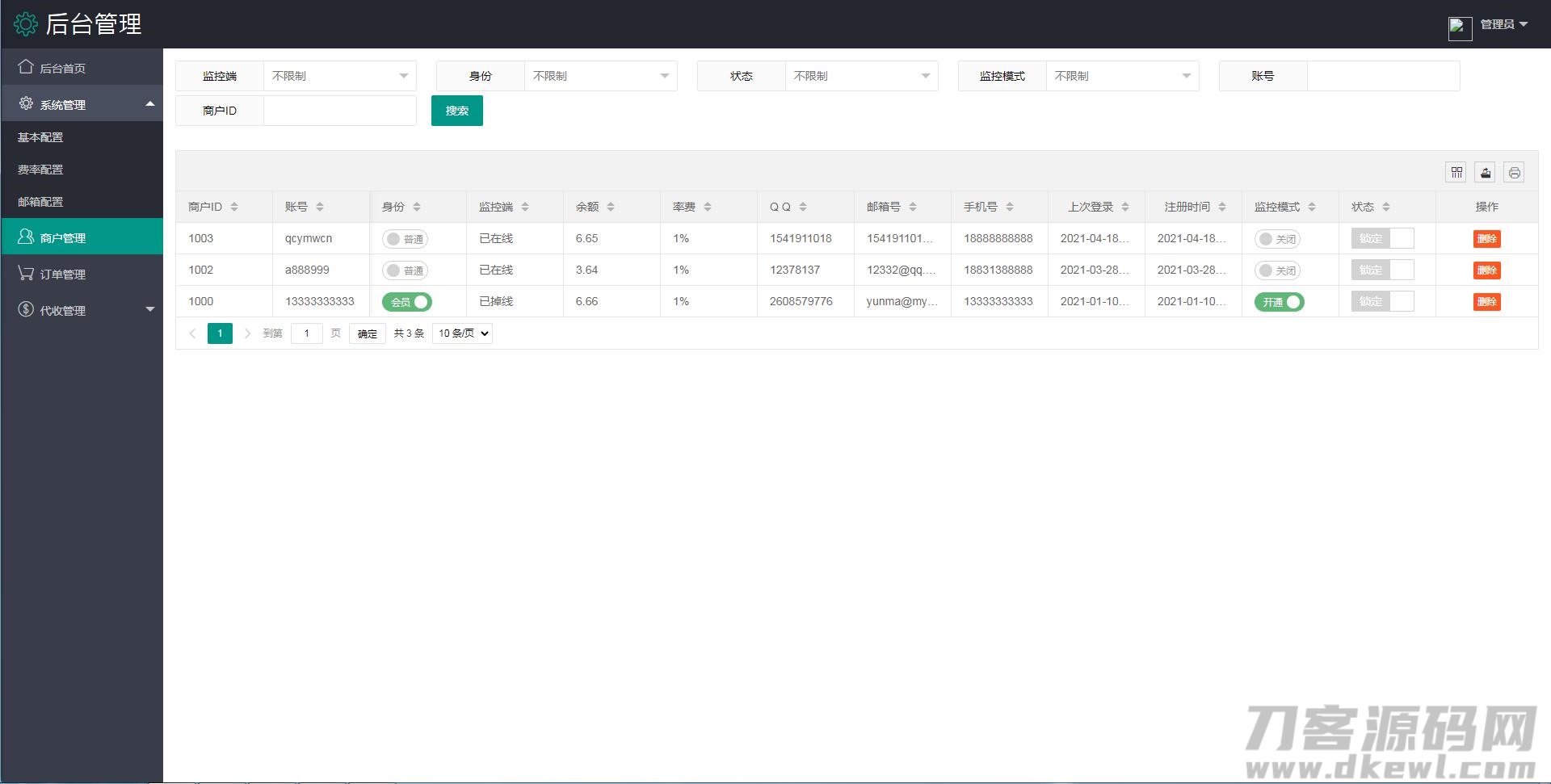Turn on 监控模式 for merchant 1003

(x=1277, y=238)
